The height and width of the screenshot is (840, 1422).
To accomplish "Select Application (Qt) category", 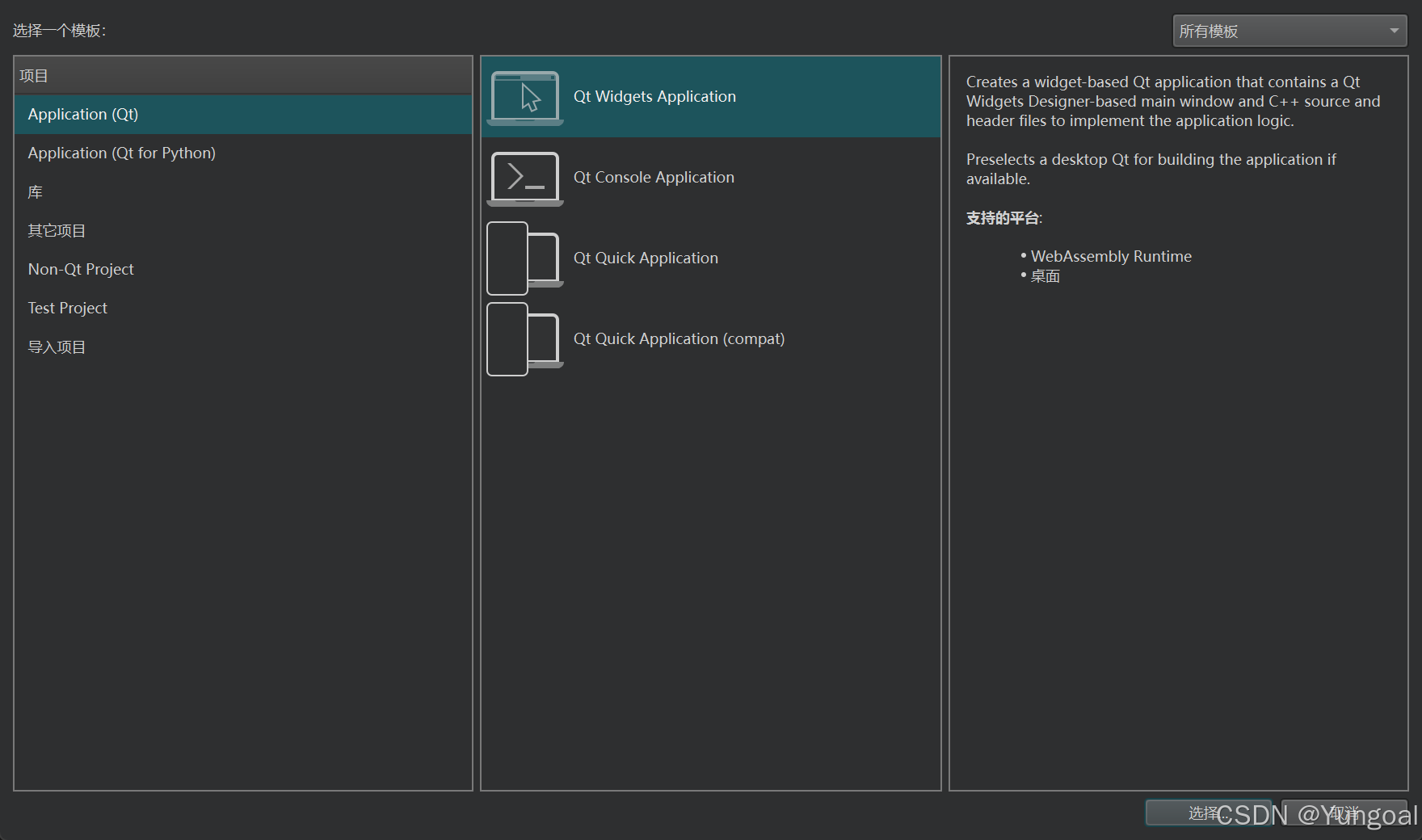I will pyautogui.click(x=243, y=114).
